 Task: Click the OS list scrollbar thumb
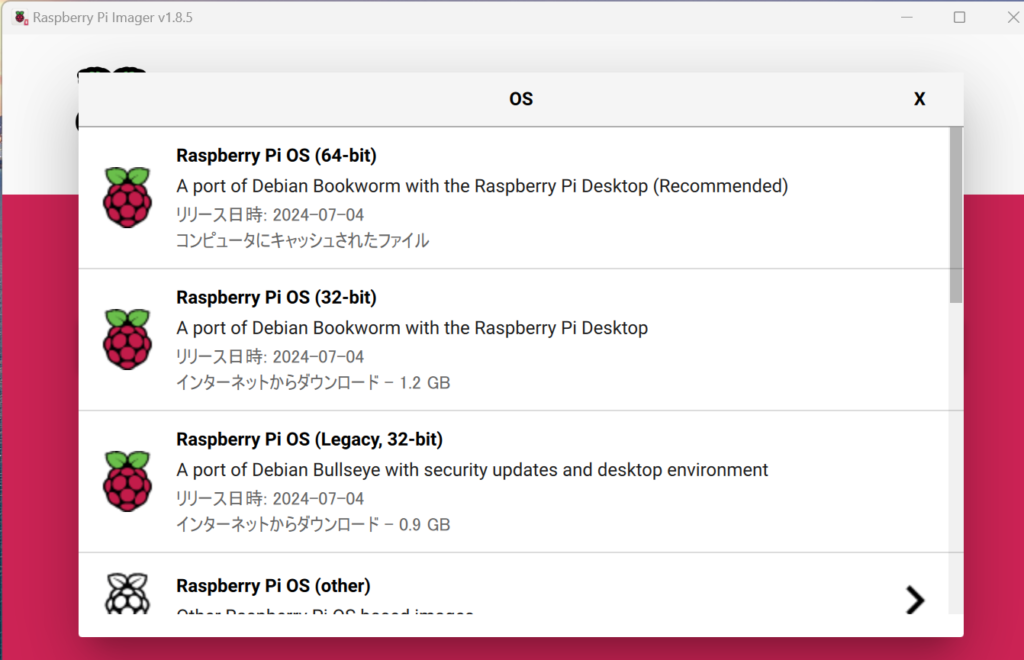[x=956, y=214]
